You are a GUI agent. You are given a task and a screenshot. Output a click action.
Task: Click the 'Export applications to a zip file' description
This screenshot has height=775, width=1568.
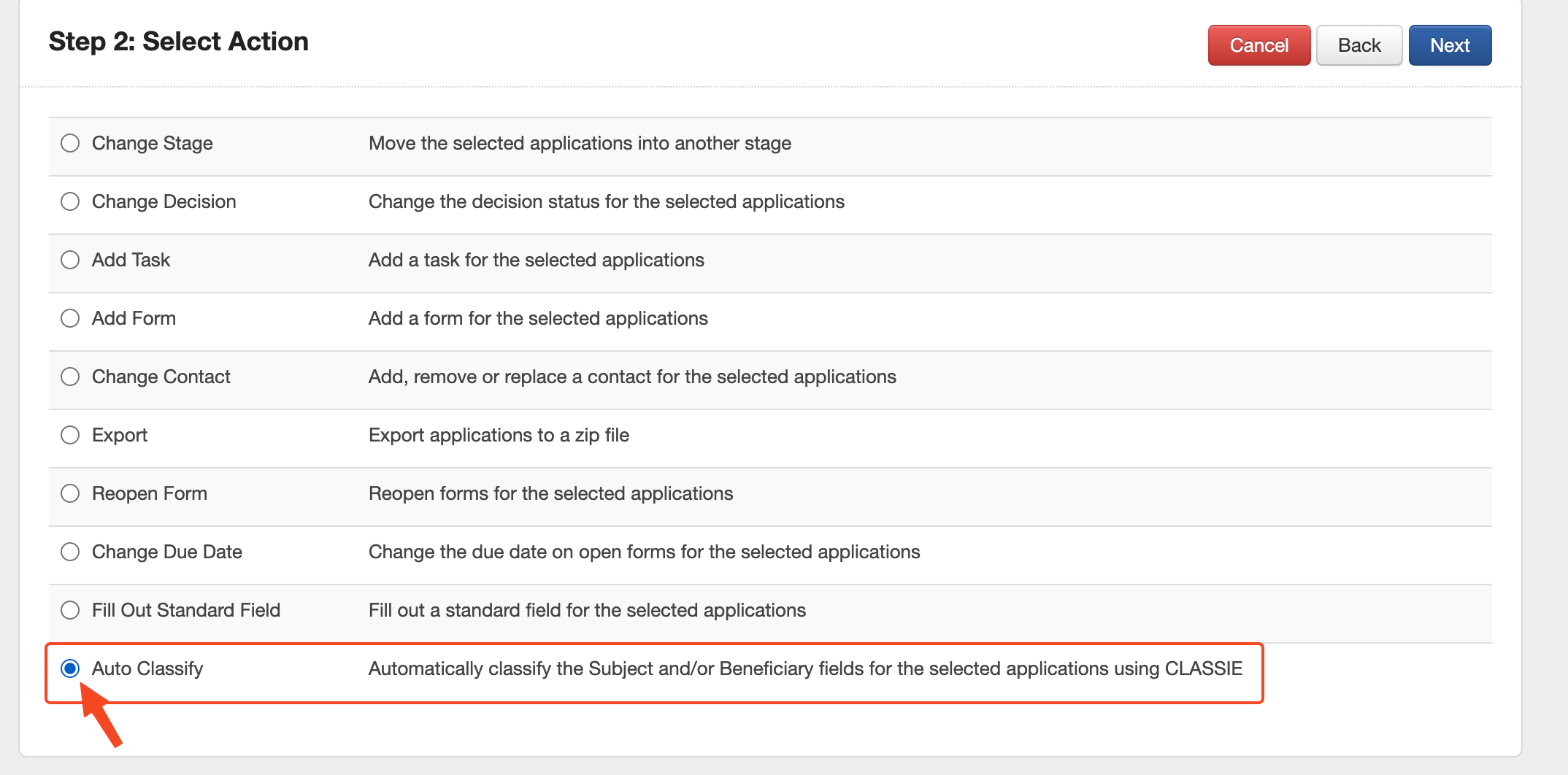(499, 435)
